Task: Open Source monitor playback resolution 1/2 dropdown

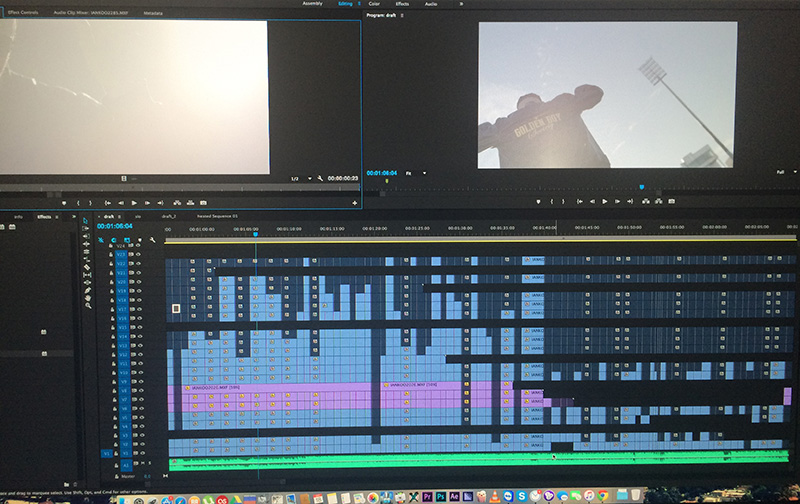Action: pyautogui.click(x=301, y=179)
